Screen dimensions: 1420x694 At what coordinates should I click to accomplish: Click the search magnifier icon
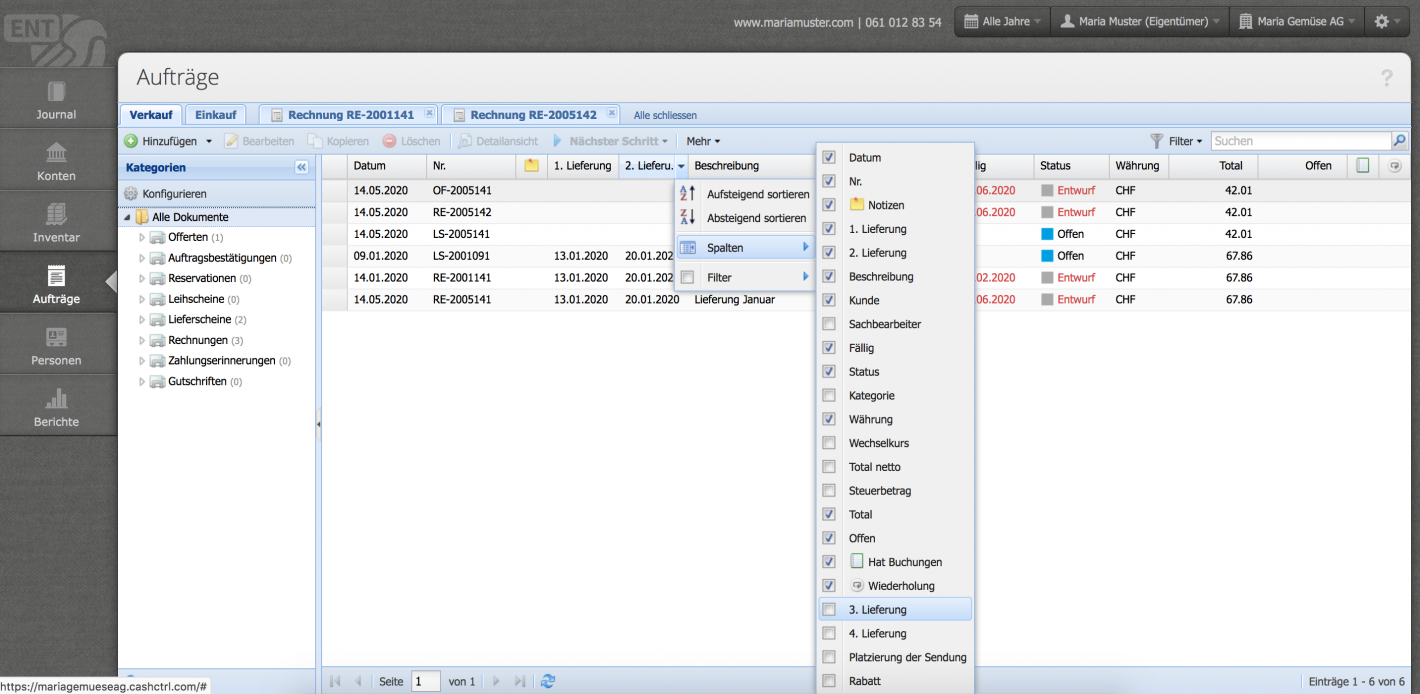tap(1400, 141)
